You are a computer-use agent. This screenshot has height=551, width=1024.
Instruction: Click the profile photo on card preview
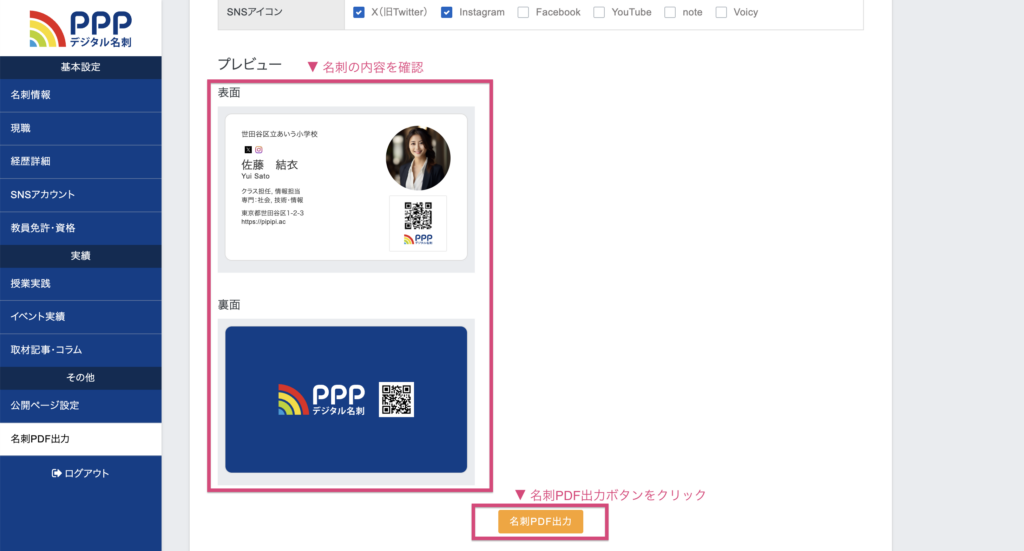coord(418,158)
